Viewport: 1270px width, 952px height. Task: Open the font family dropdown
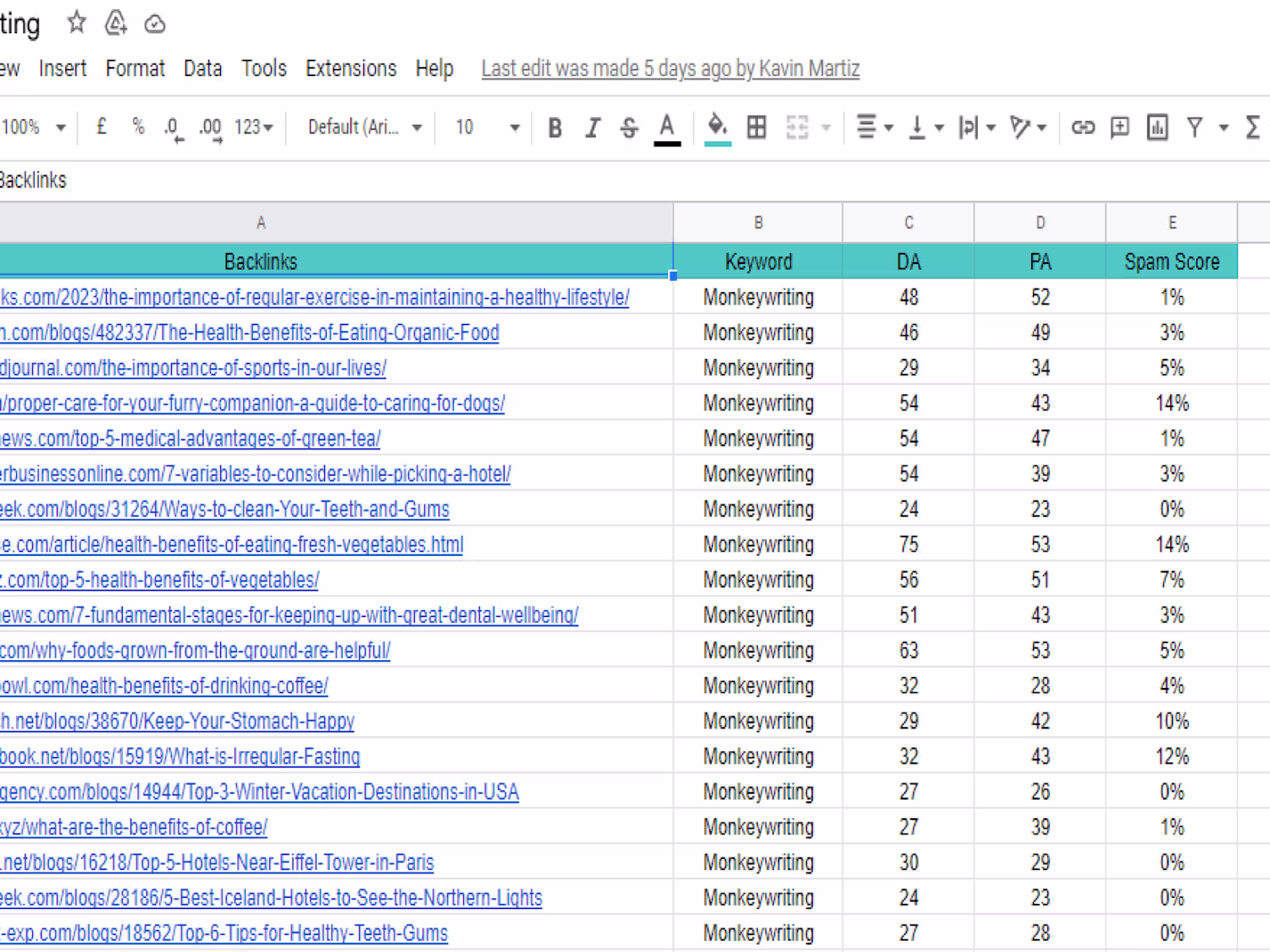click(365, 127)
